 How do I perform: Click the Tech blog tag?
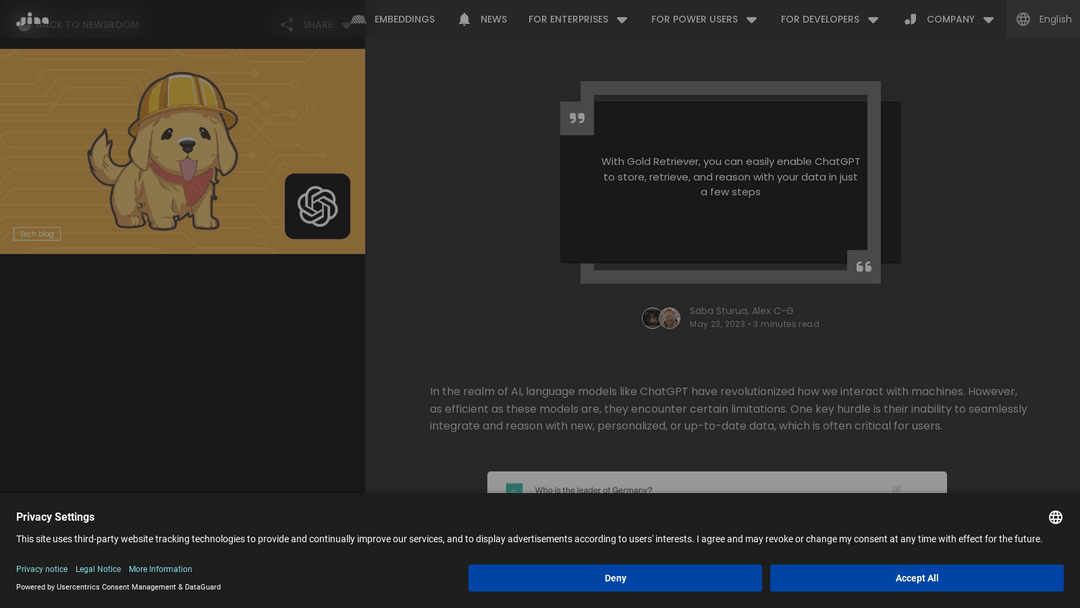pyautogui.click(x=37, y=234)
